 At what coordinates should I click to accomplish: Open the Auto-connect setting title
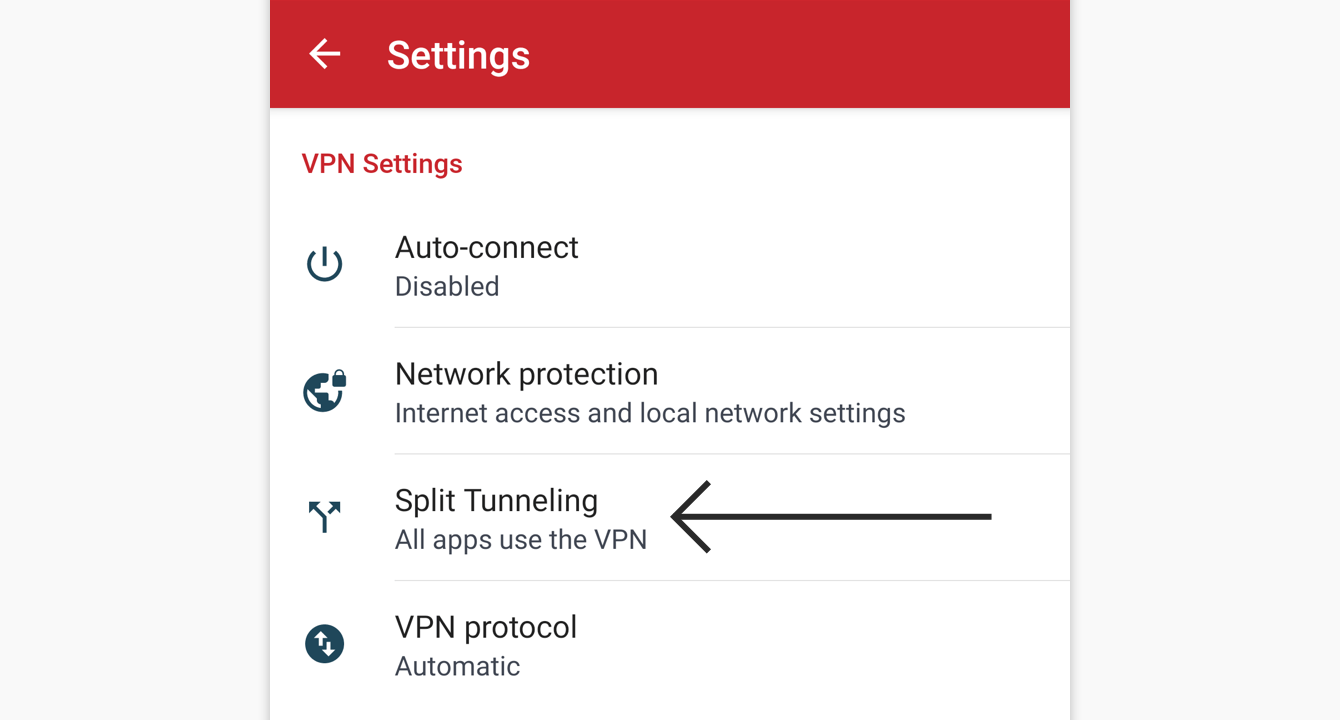coord(486,247)
